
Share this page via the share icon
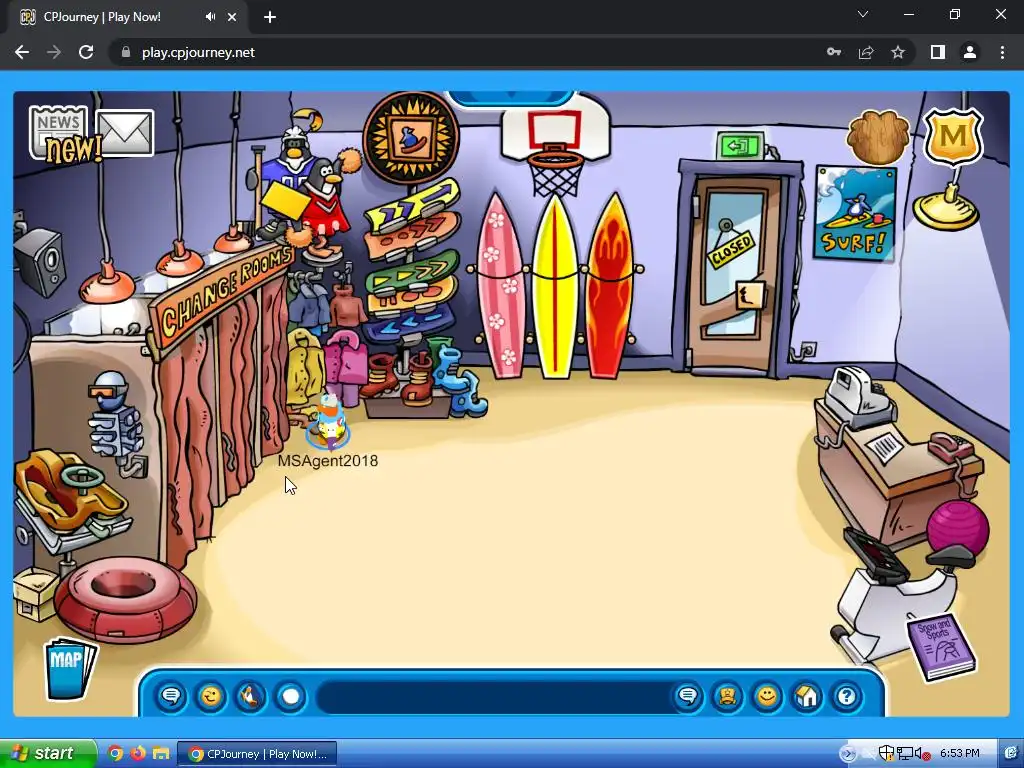point(866,52)
